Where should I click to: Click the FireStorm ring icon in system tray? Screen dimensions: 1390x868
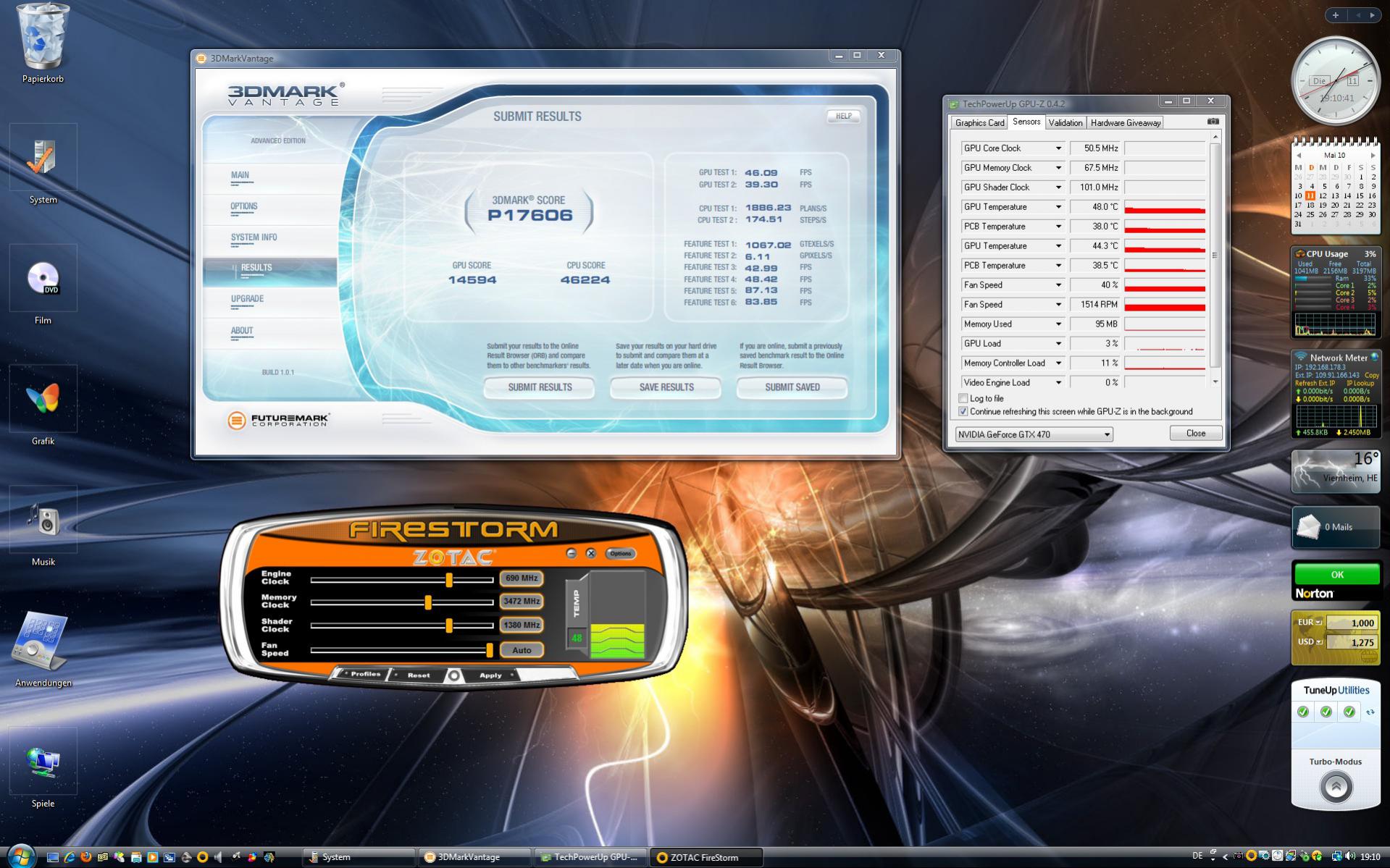tap(1251, 856)
